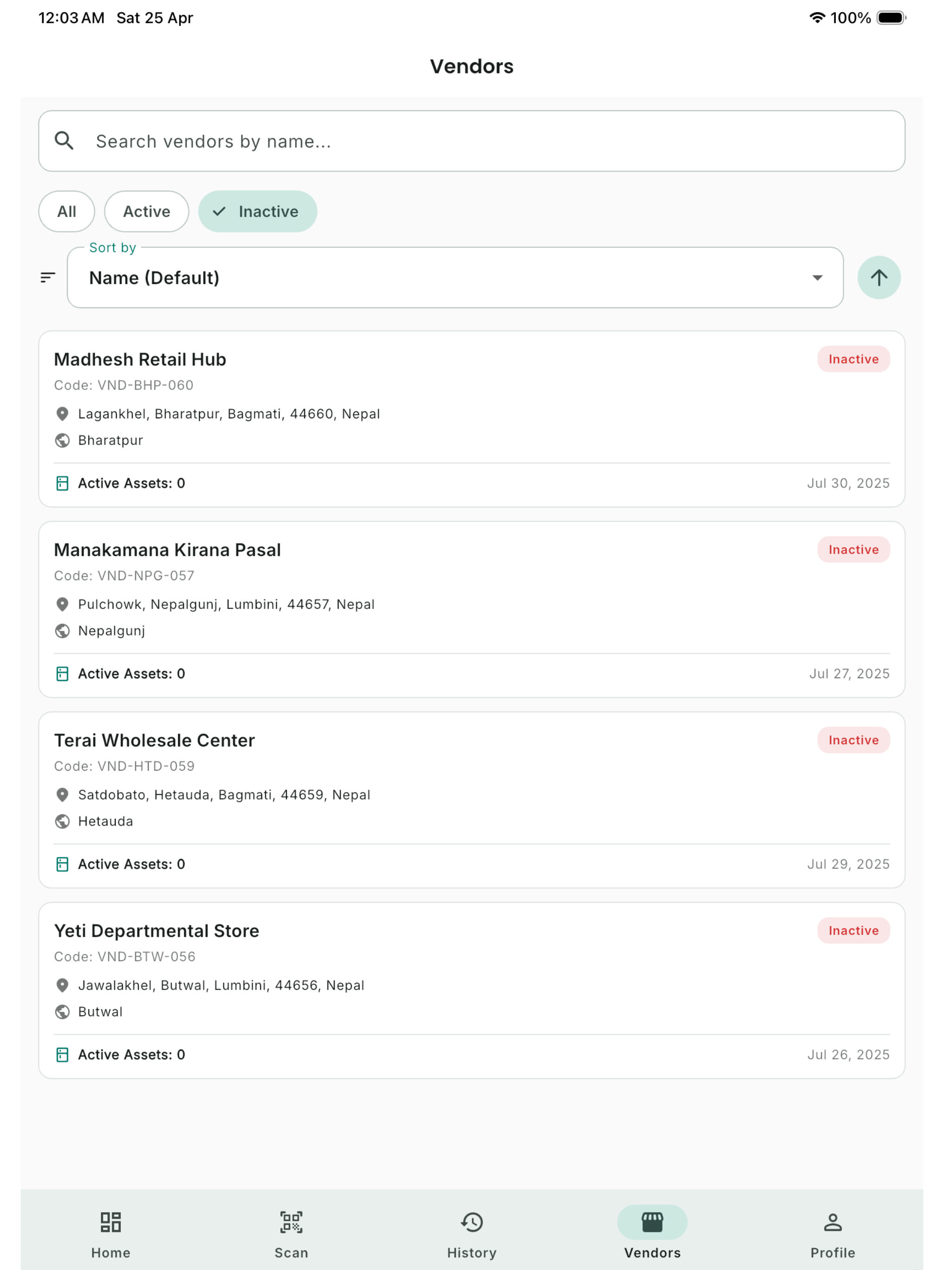
Task: Open the Madhesh Retail Hub vendor
Action: coord(471,419)
